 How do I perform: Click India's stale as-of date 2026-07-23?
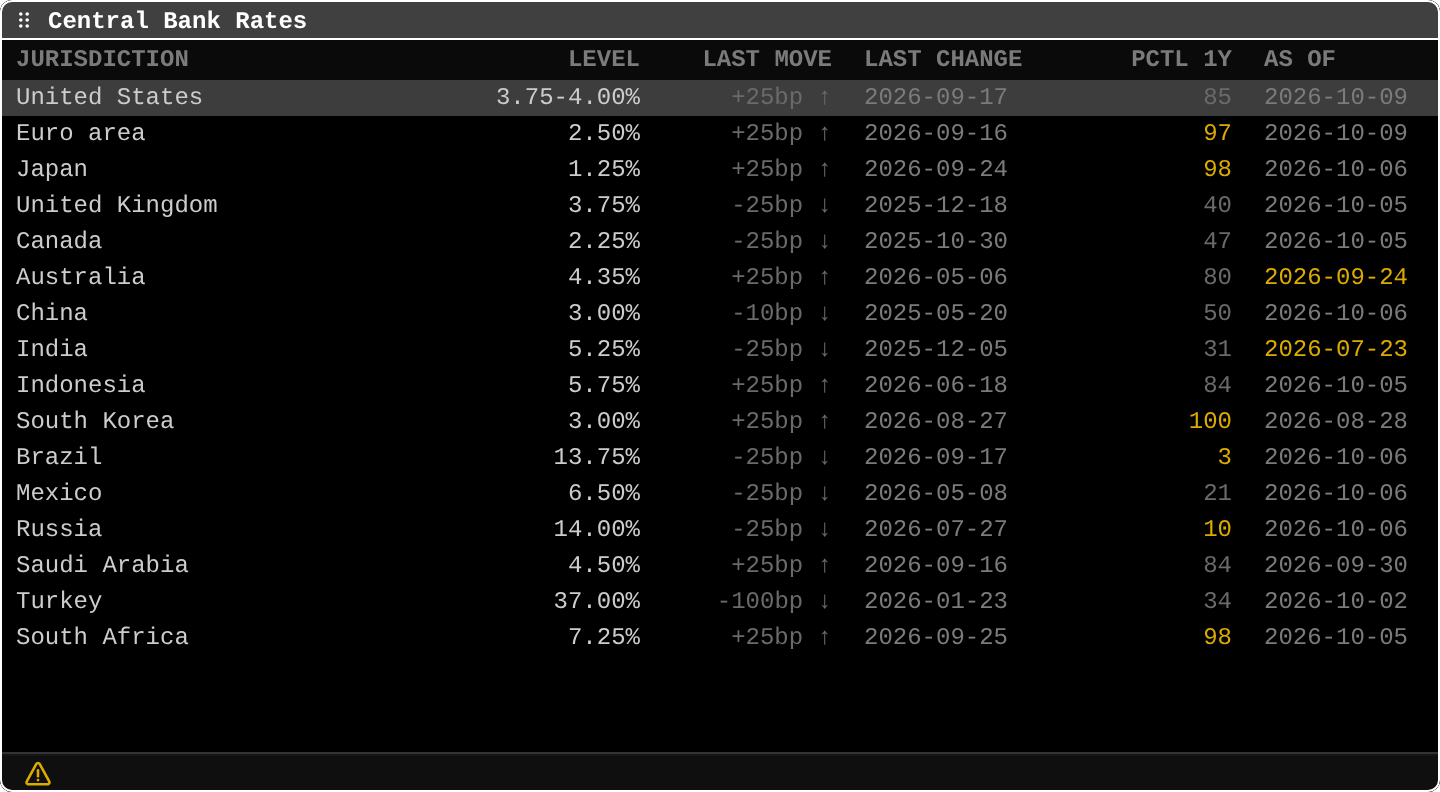pyautogui.click(x=1336, y=349)
